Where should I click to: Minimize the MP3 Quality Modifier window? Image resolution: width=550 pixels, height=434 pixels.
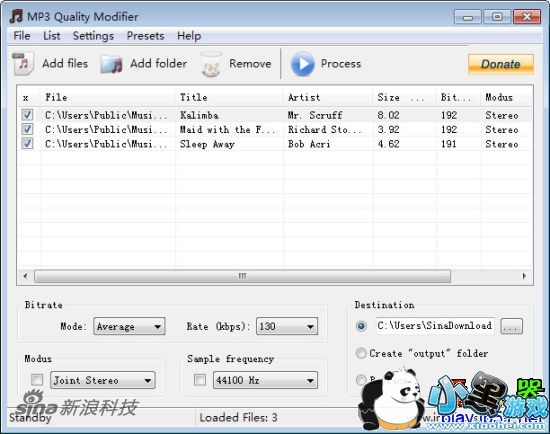coord(468,17)
